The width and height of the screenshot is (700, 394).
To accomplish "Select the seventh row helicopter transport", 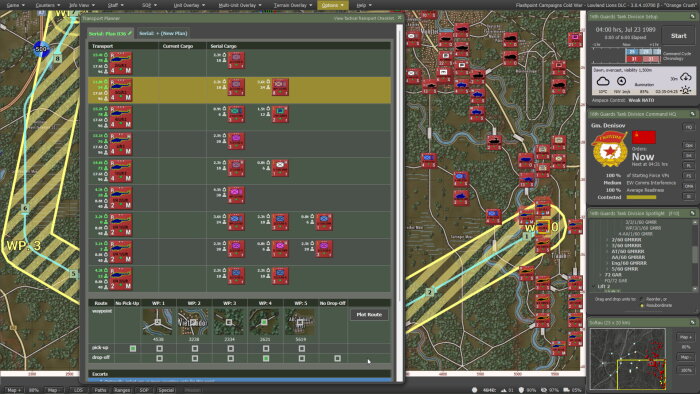I will tap(121, 225).
